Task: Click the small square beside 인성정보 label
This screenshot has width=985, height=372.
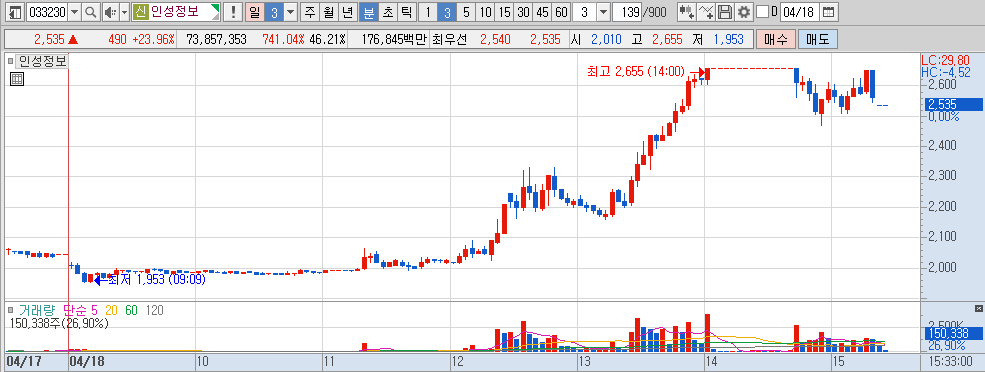Action: (x=11, y=62)
